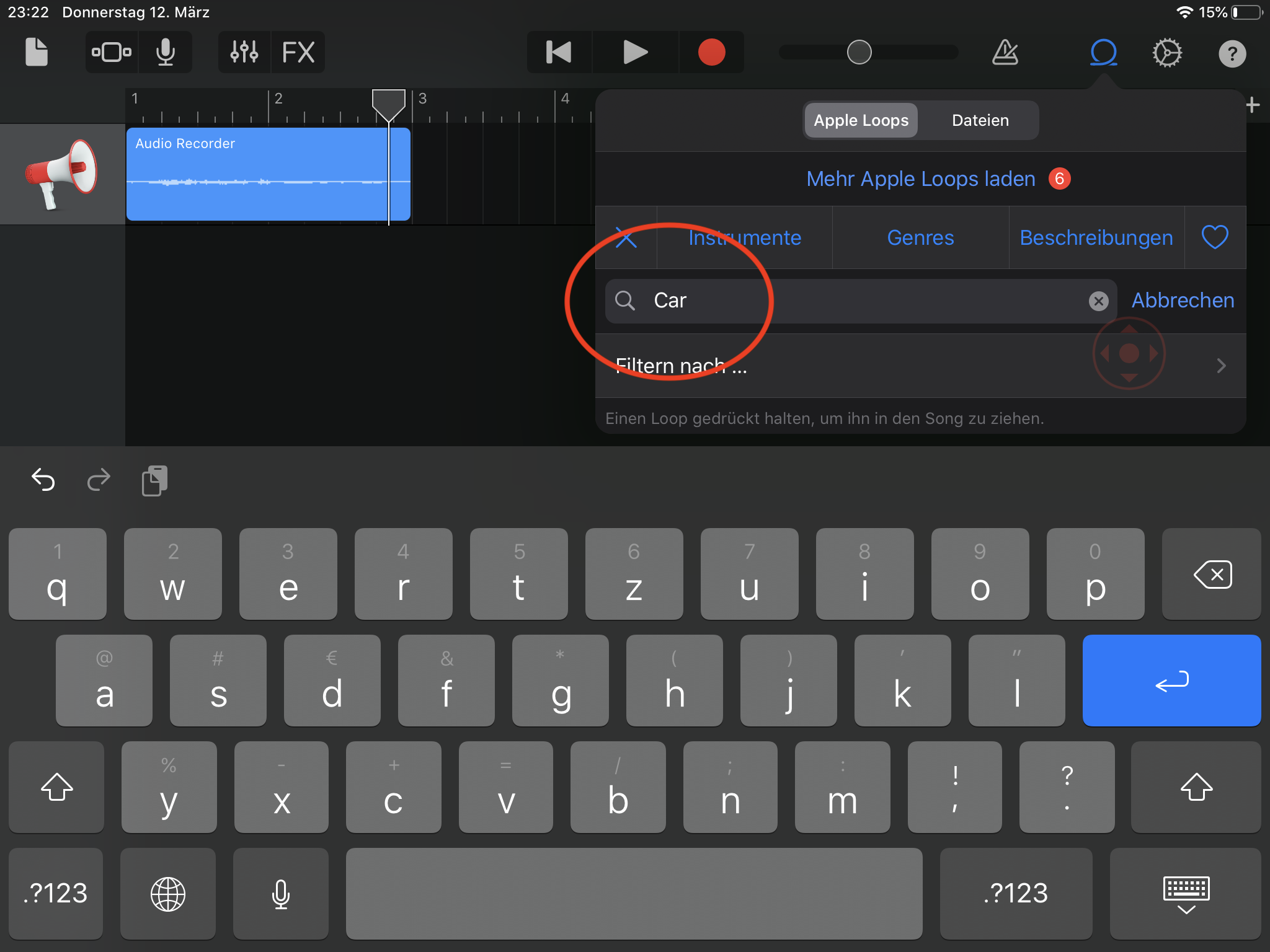The width and height of the screenshot is (1270, 952).
Task: Expand the Instrumente filter
Action: pyautogui.click(x=744, y=237)
